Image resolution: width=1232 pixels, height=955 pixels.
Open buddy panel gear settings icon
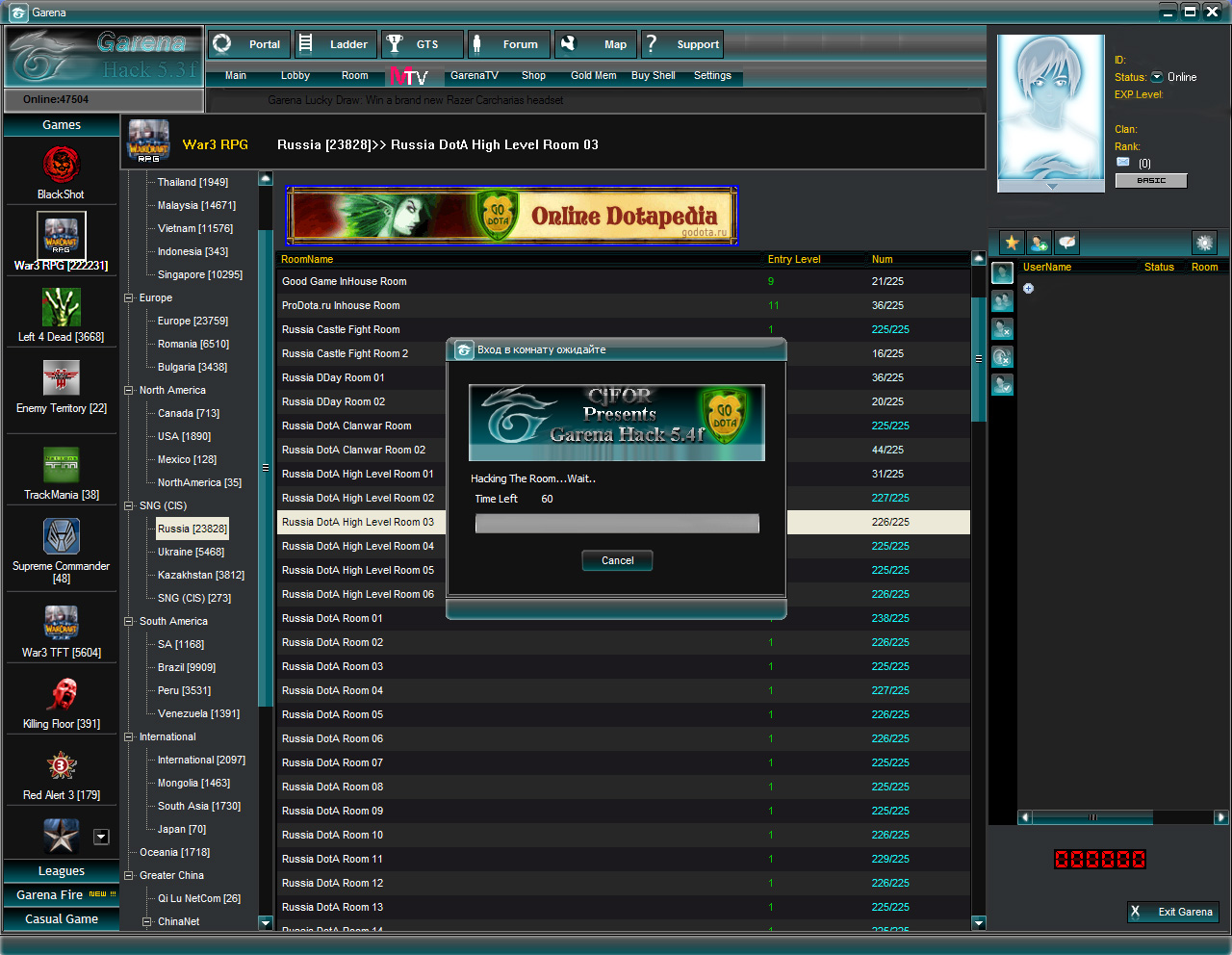(x=1204, y=243)
